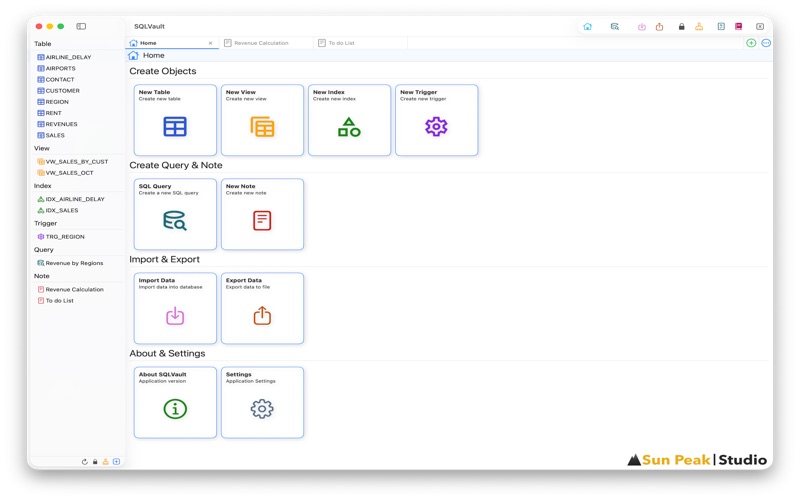Click the Index section header in sidebar
800x500 pixels.
click(x=43, y=186)
